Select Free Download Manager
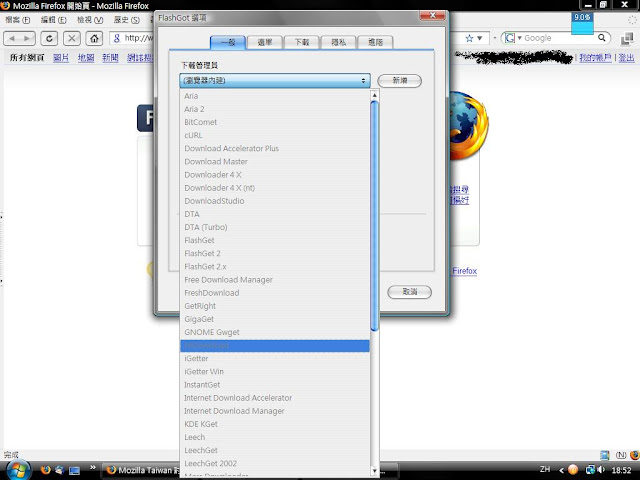 (x=275, y=280)
